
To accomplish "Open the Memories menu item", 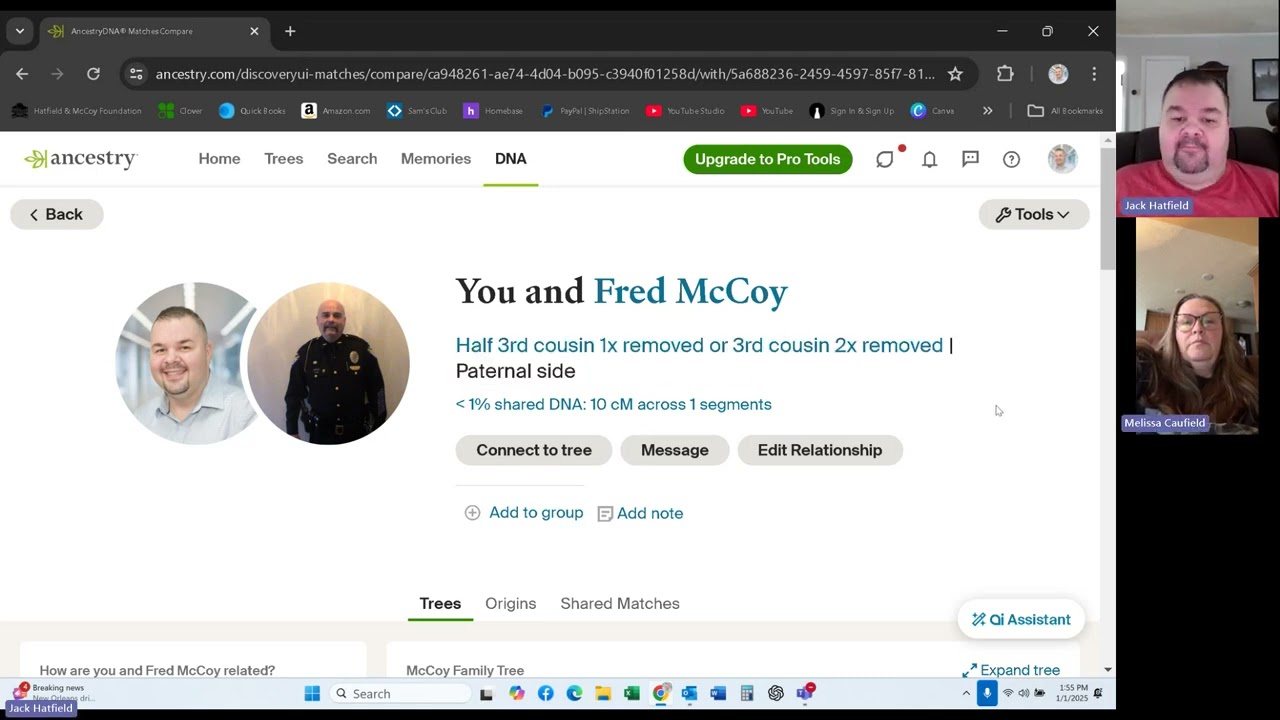I will [x=436, y=159].
